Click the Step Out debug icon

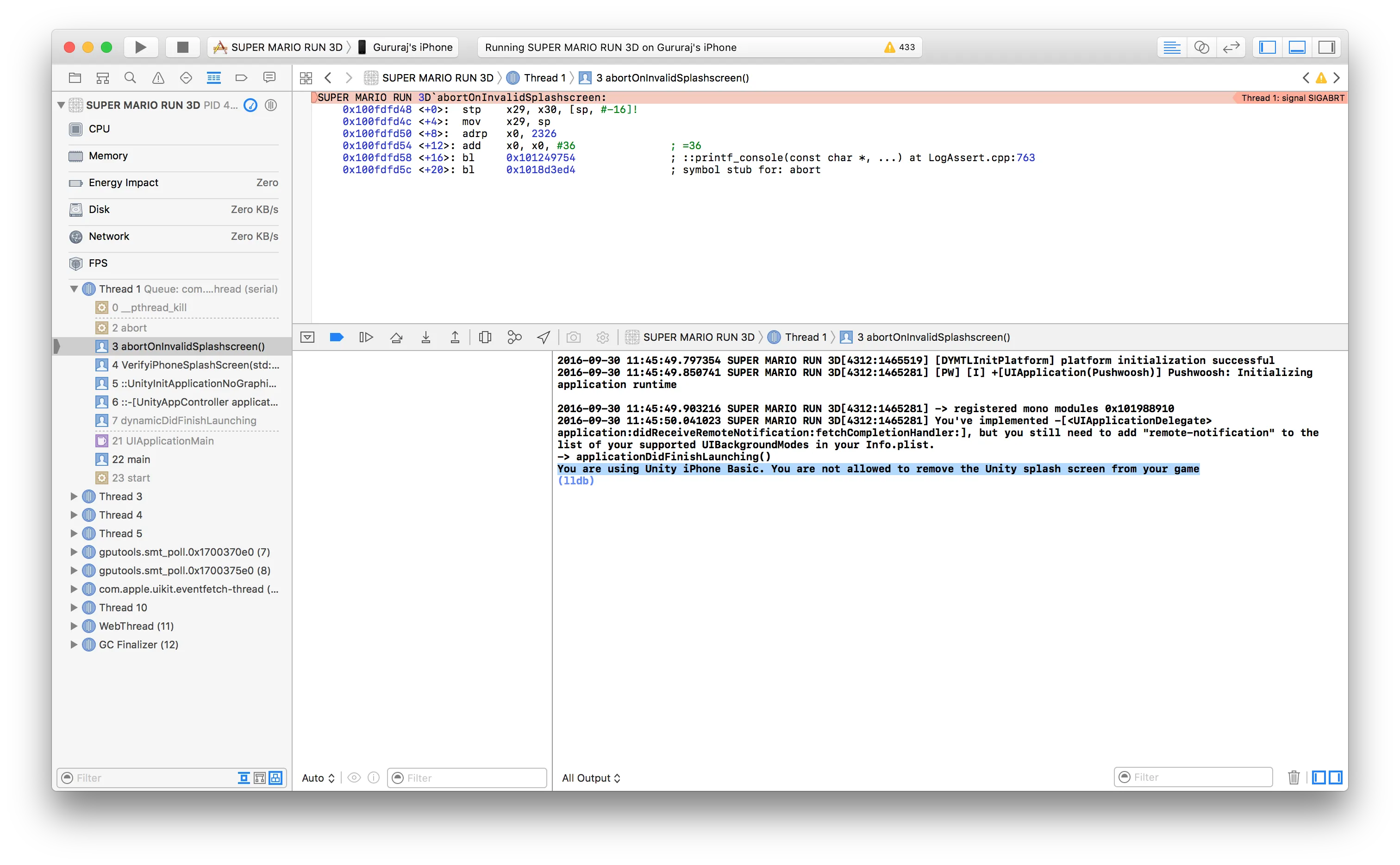[x=455, y=338]
